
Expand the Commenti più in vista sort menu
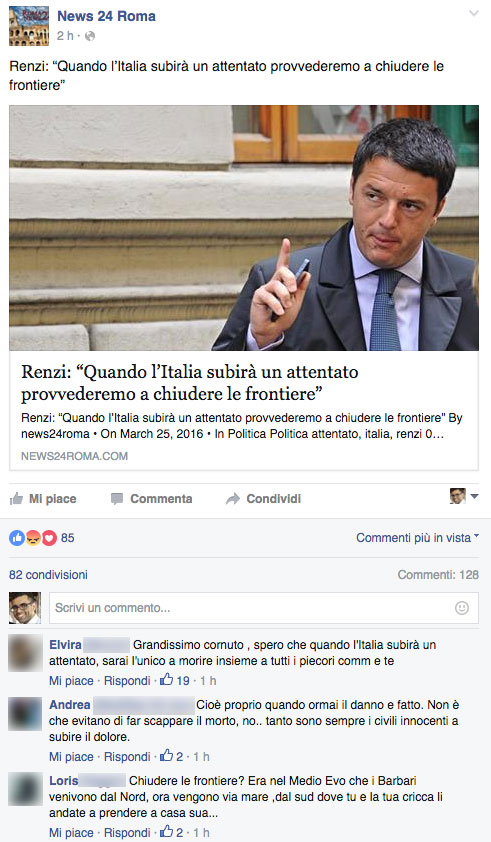click(417, 538)
